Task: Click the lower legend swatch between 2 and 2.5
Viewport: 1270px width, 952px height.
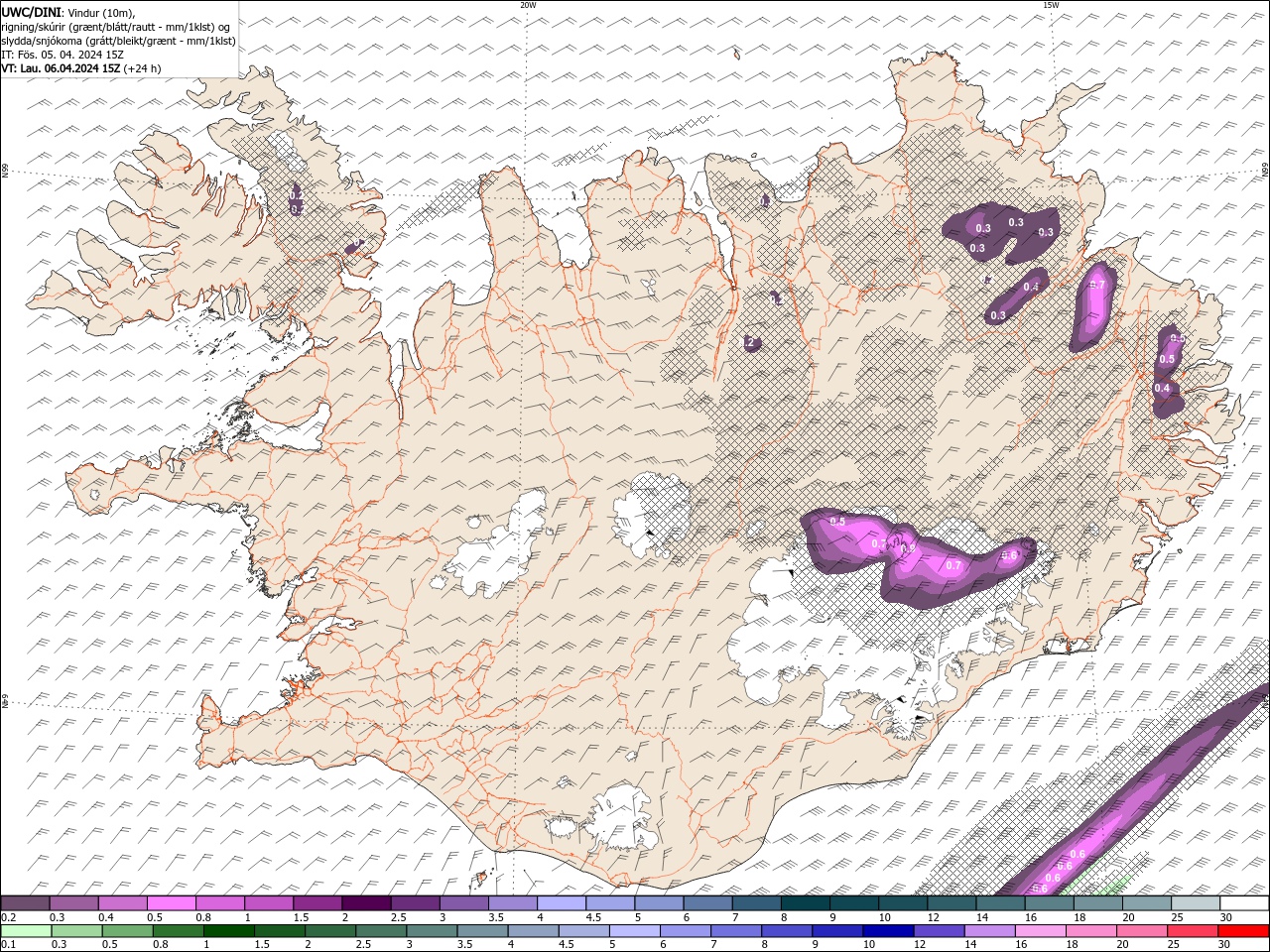Action: (331, 930)
